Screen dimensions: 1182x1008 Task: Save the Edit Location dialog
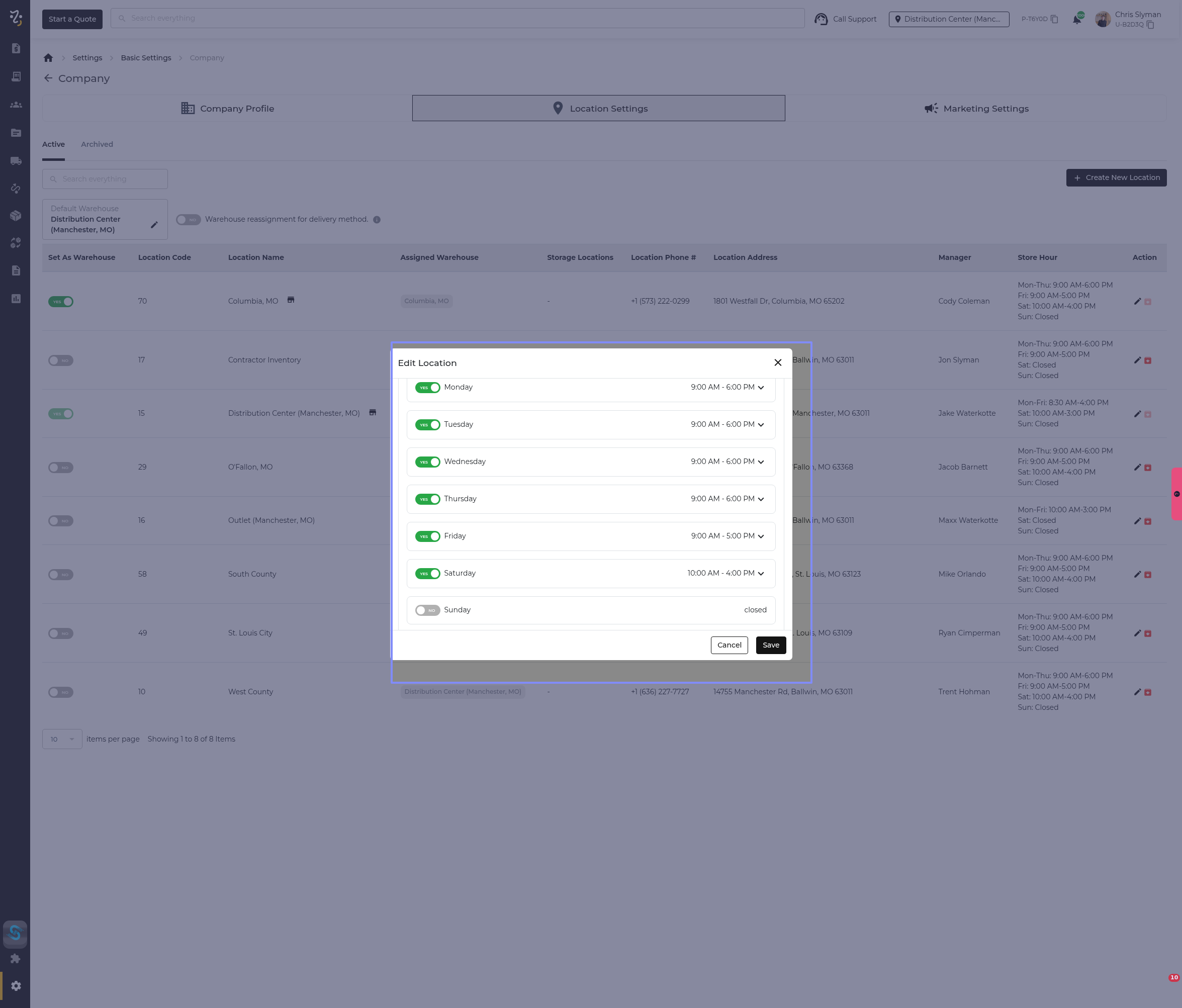point(770,645)
